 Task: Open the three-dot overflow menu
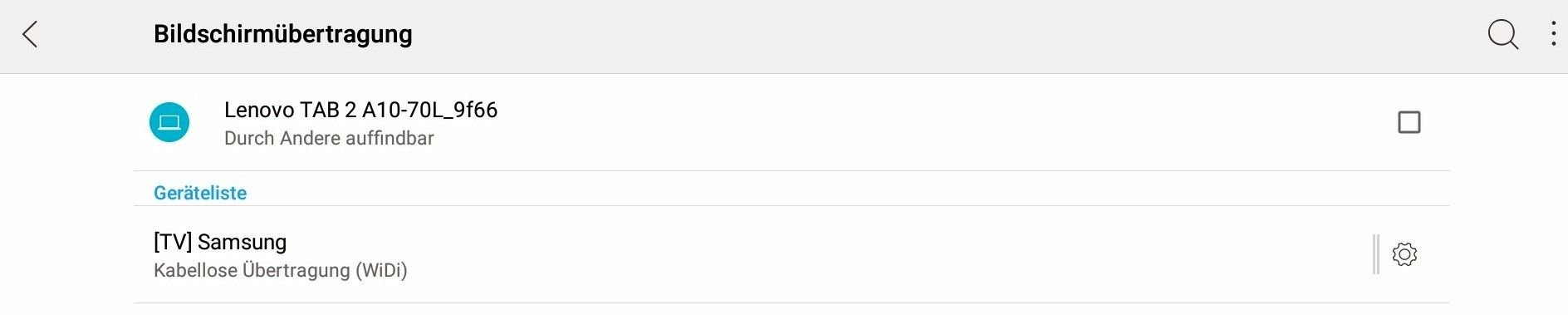click(x=1553, y=33)
